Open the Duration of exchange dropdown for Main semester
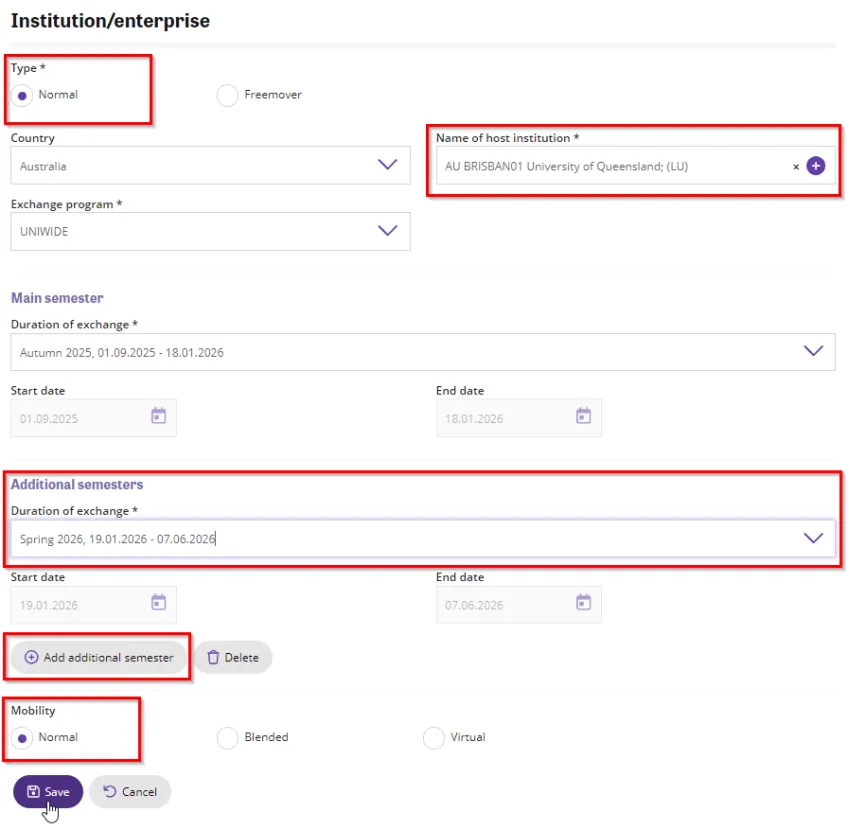This screenshot has width=848, height=830. coord(811,351)
